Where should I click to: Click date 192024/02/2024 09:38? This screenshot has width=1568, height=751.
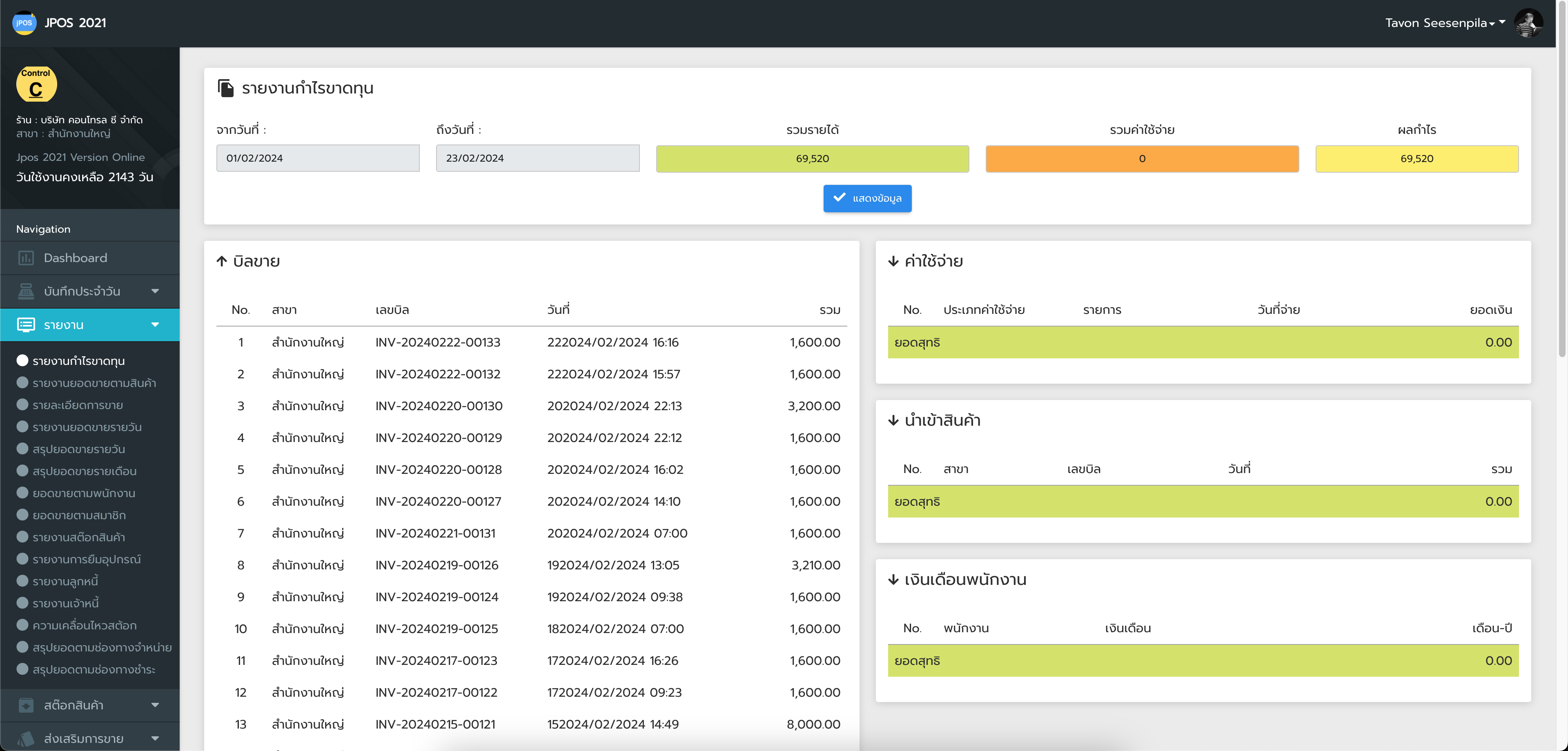[615, 597]
